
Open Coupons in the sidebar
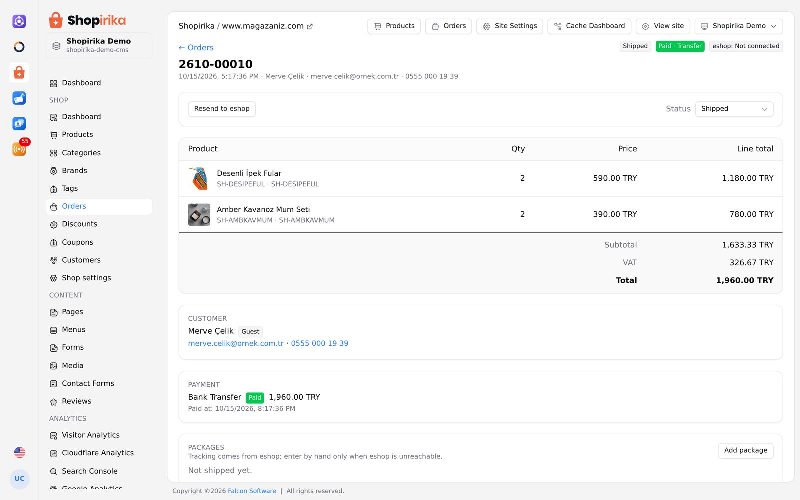(77, 242)
